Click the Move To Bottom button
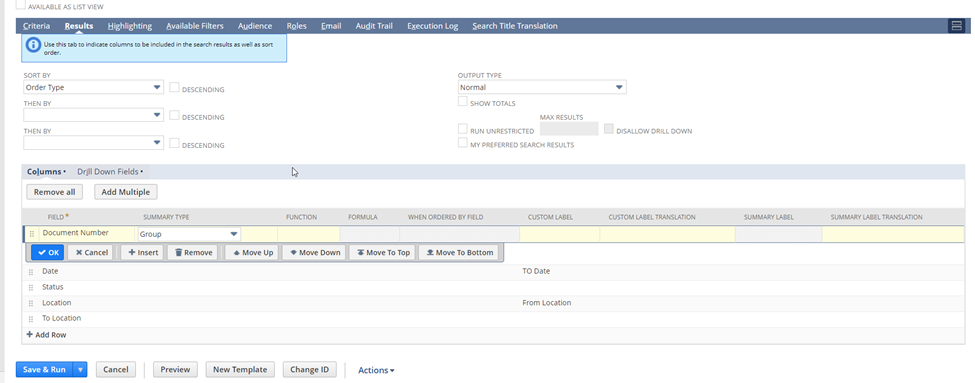975x383 pixels. (x=458, y=252)
